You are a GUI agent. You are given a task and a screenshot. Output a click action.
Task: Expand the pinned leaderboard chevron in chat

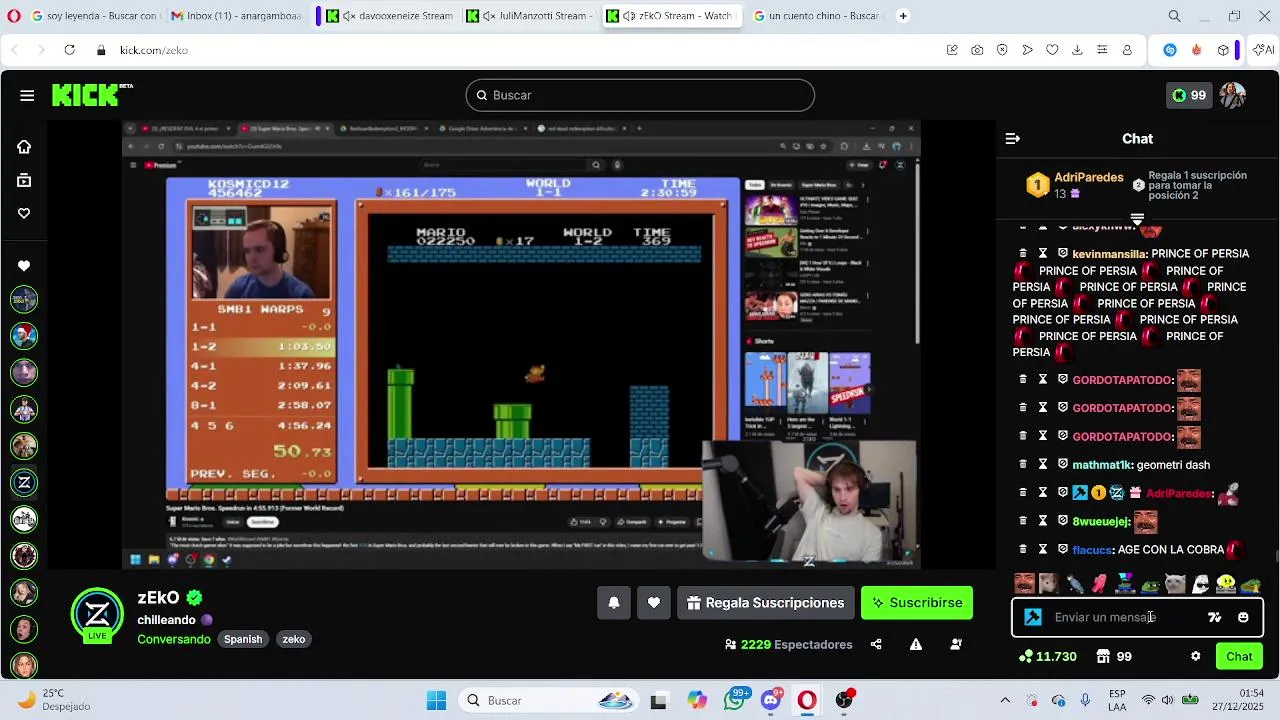(x=1137, y=219)
